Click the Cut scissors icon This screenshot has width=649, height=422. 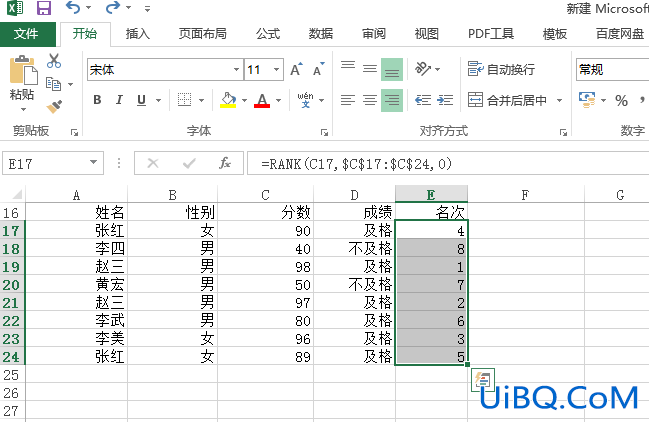point(54,61)
